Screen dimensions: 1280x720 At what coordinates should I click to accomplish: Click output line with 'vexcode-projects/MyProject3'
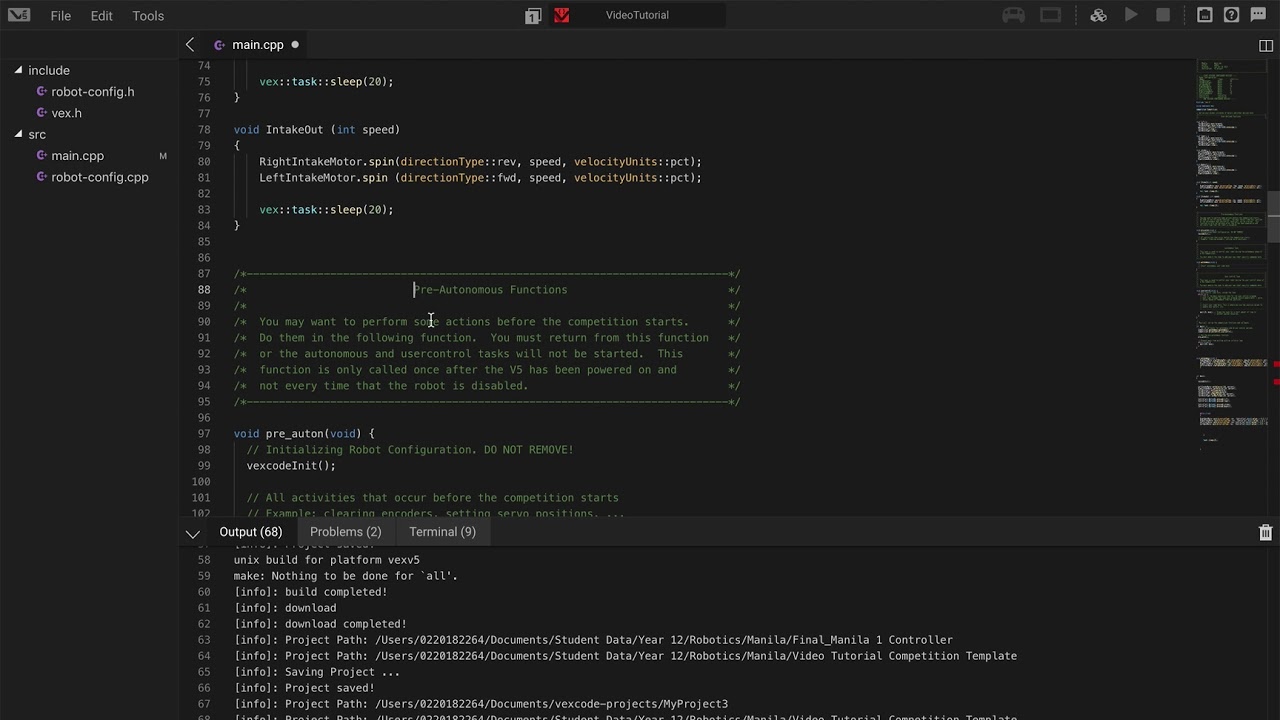[481, 704]
